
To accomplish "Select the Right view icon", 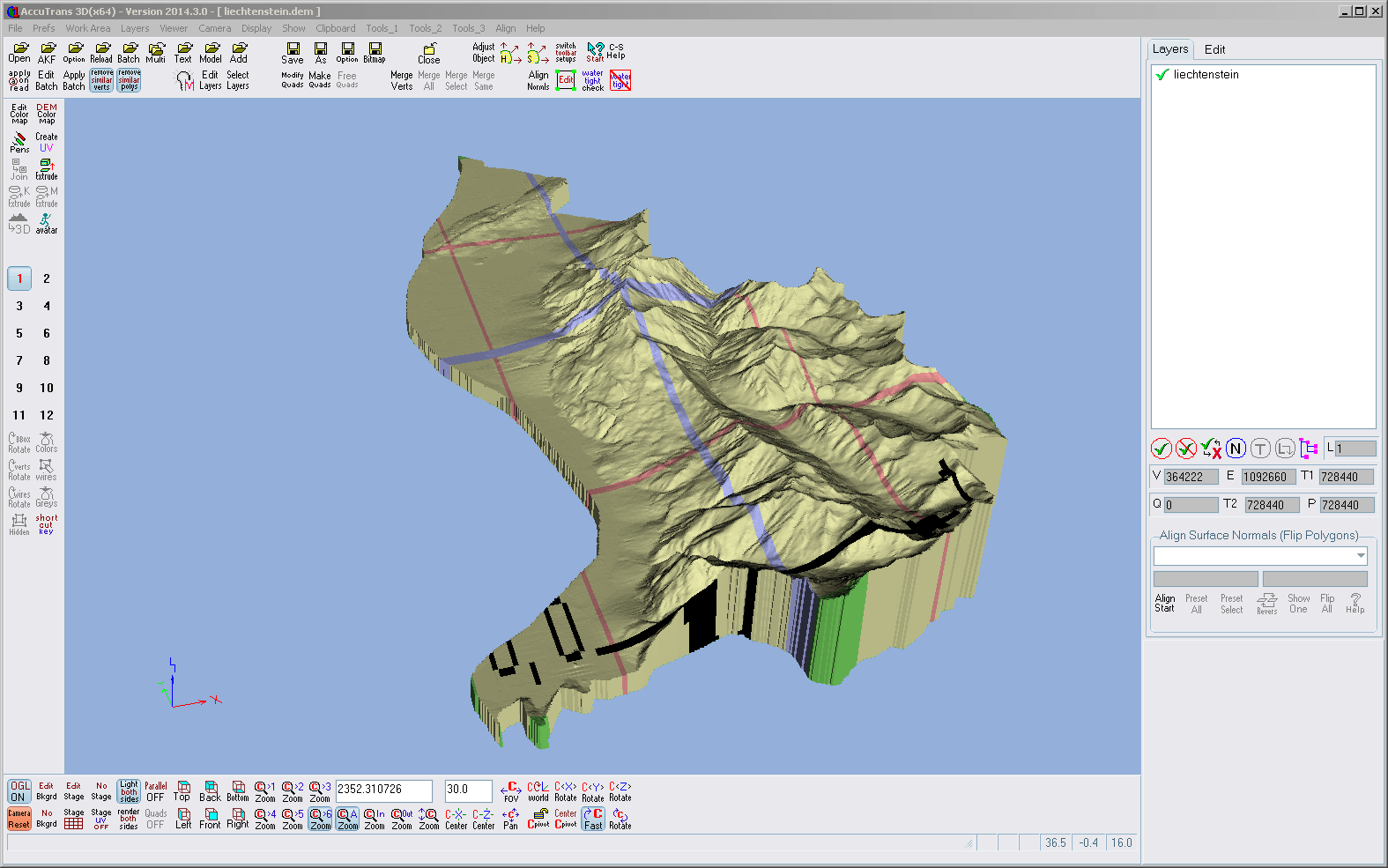I will 238,819.
